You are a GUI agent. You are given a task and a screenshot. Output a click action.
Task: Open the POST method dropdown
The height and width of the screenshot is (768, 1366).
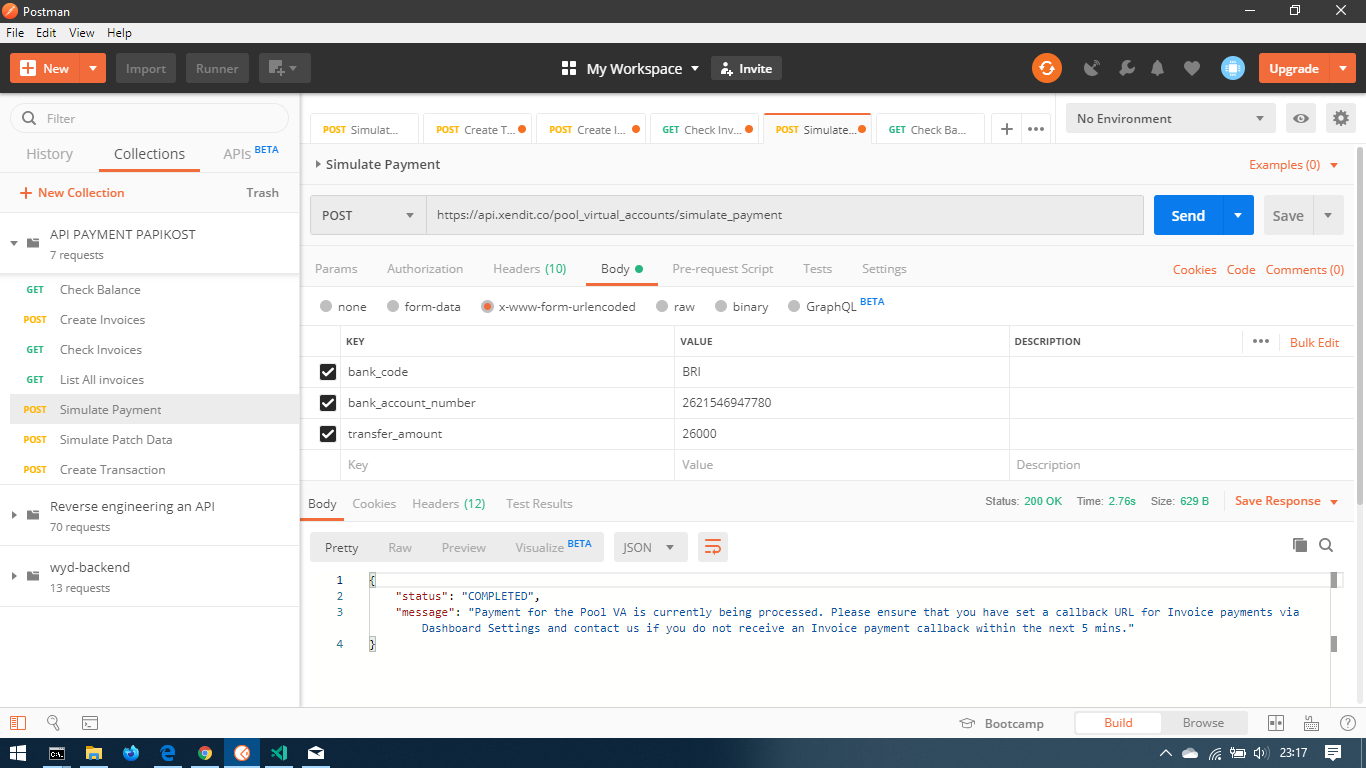click(x=368, y=215)
